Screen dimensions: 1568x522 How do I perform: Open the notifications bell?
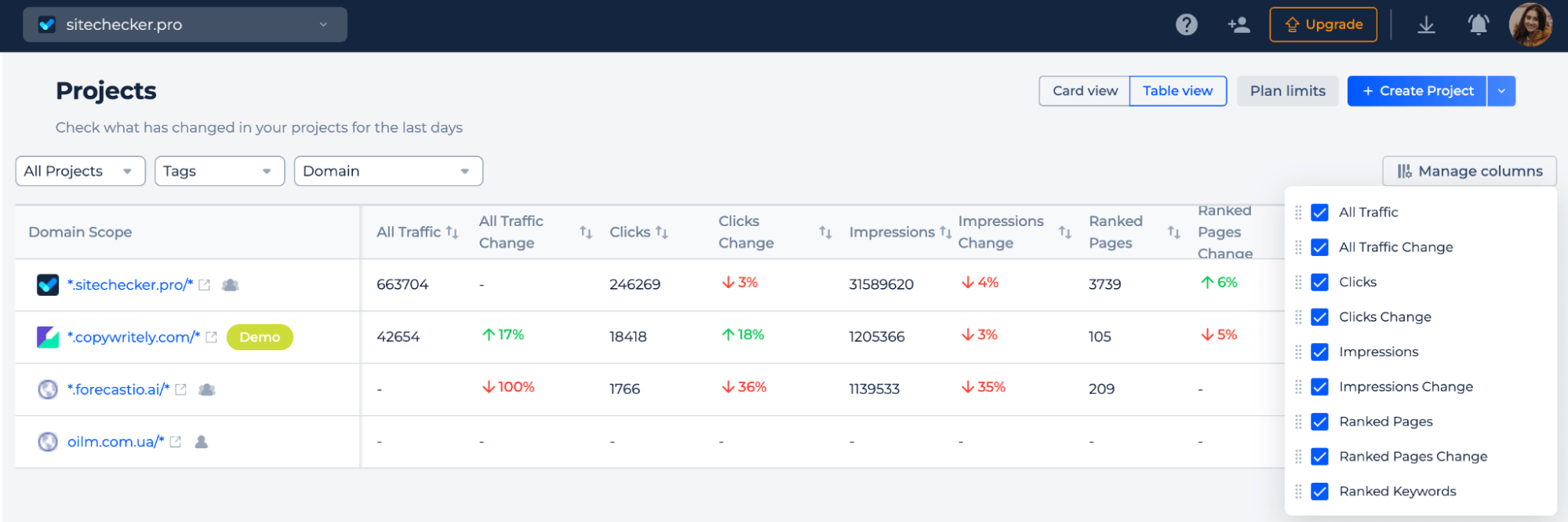[1478, 25]
